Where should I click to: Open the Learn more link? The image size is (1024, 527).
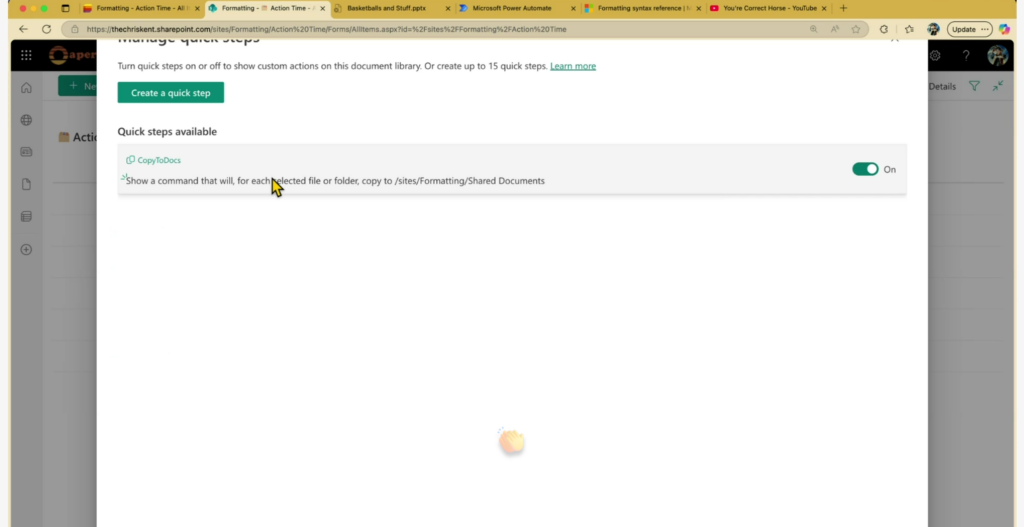coord(573,66)
